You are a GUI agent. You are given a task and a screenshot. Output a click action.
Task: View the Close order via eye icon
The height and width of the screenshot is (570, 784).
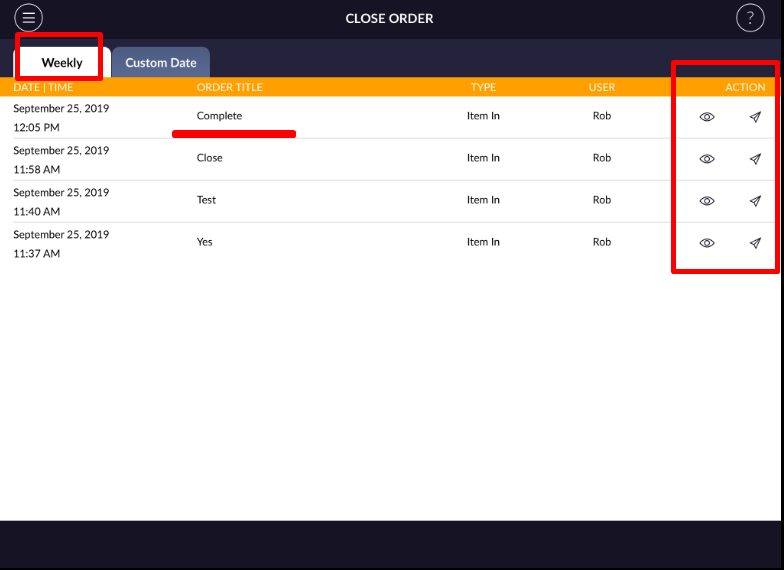(x=707, y=159)
